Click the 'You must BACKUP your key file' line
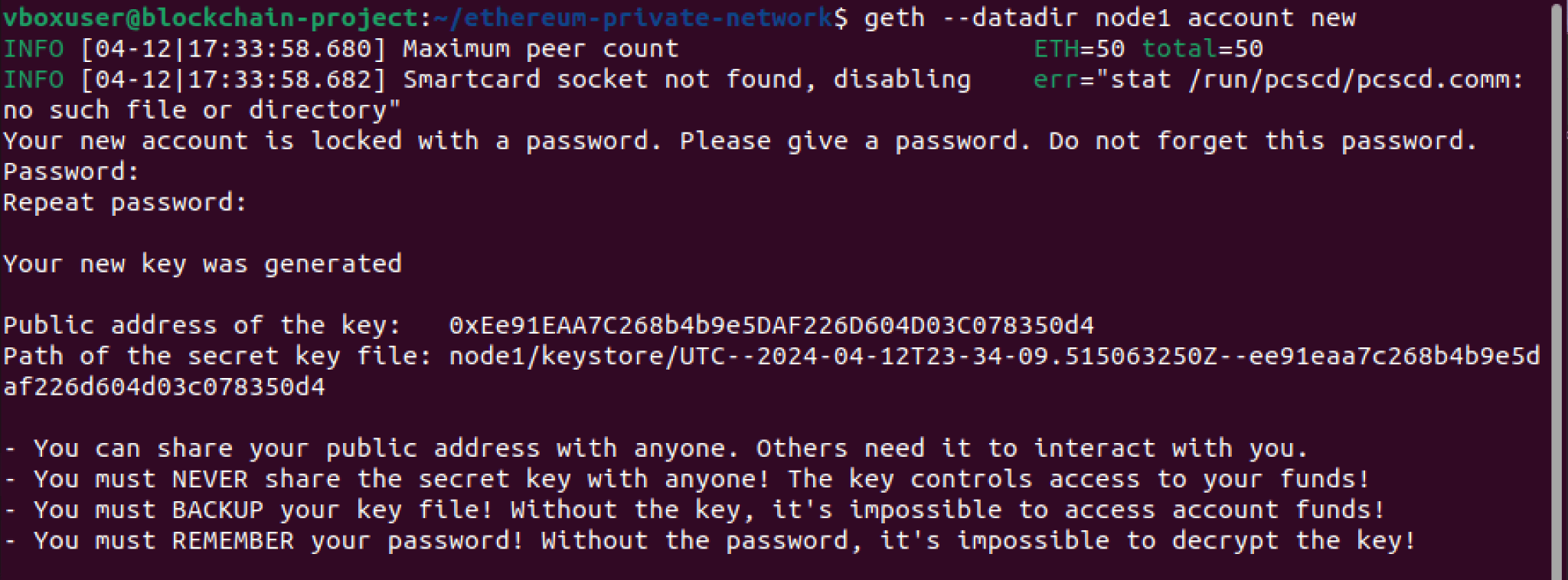Screen dimensions: 1568x580 pos(694,510)
